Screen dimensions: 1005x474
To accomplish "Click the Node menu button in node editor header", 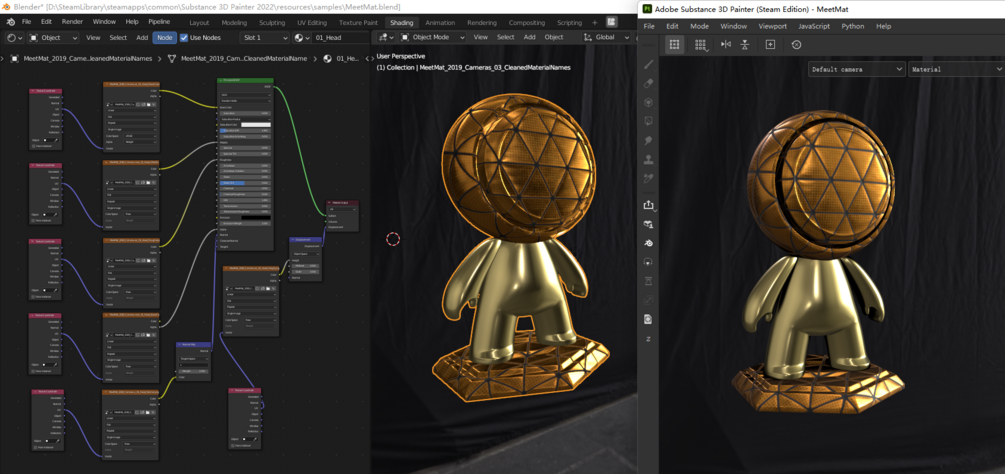I will [165, 38].
